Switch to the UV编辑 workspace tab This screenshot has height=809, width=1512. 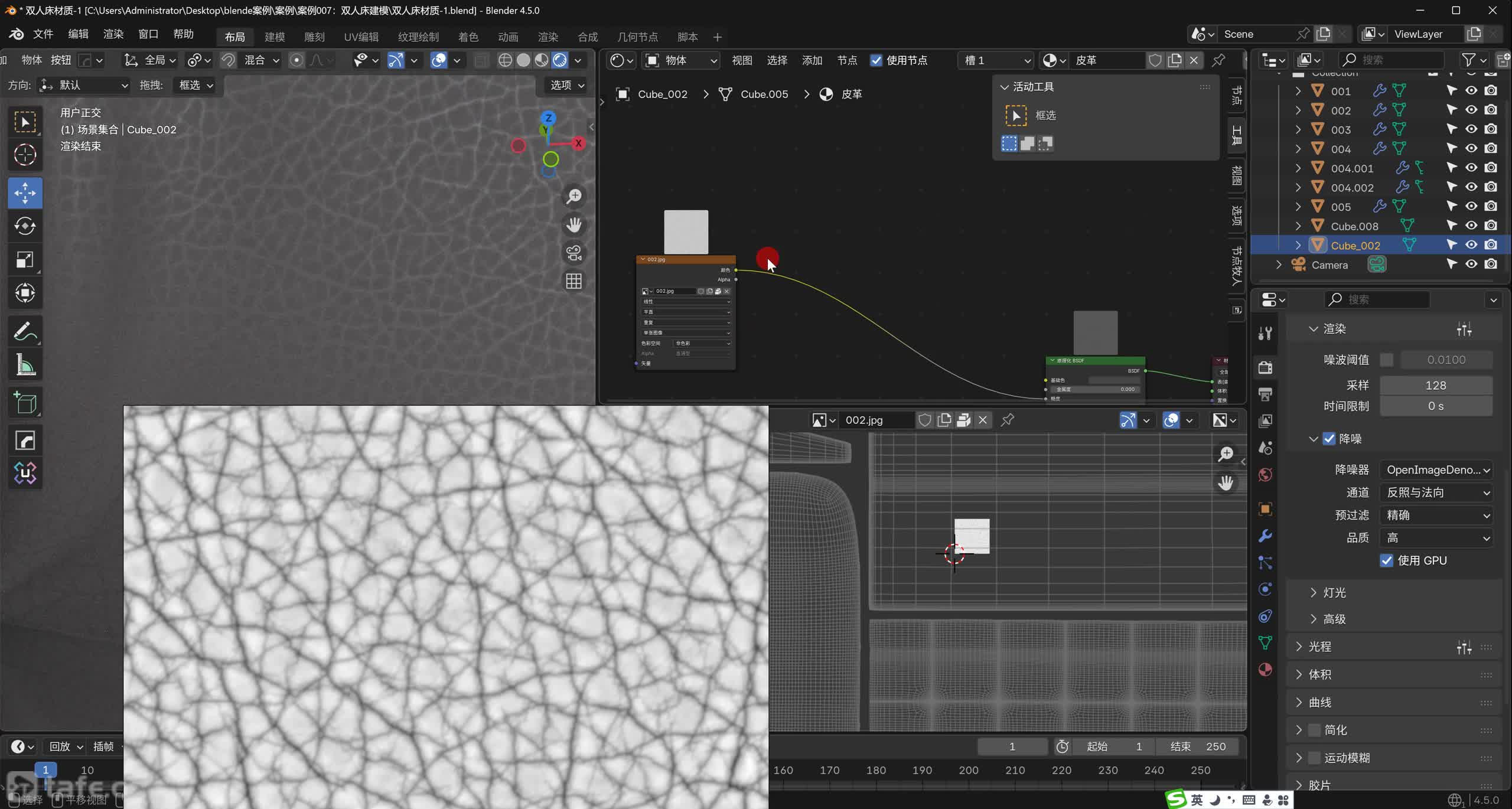click(x=361, y=37)
